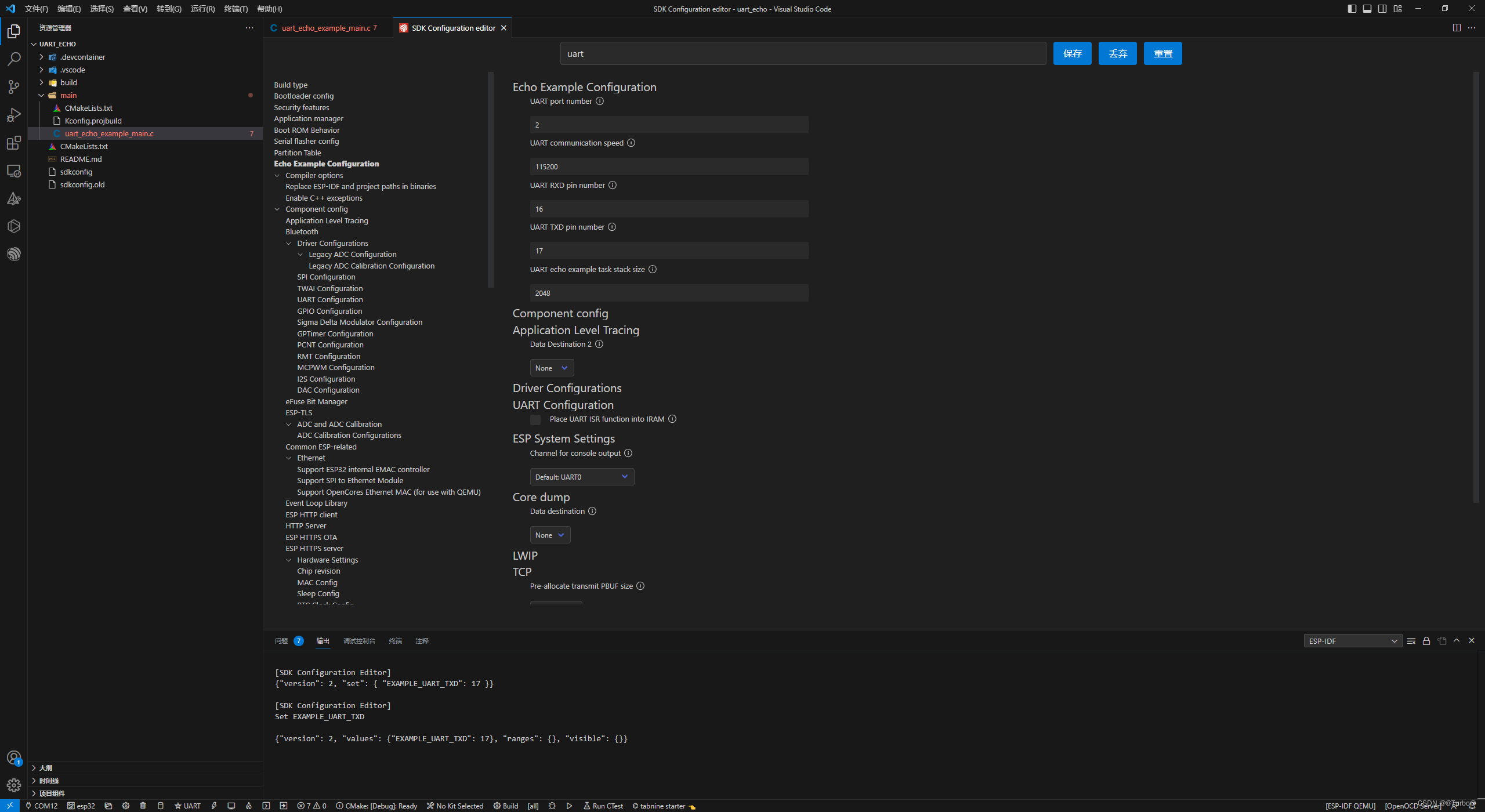
Task: Switch to the 终端 panel tab
Action: pyautogui.click(x=396, y=641)
